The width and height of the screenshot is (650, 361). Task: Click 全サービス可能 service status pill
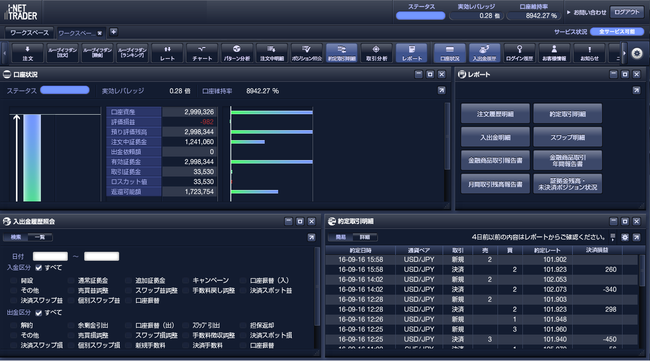point(616,32)
